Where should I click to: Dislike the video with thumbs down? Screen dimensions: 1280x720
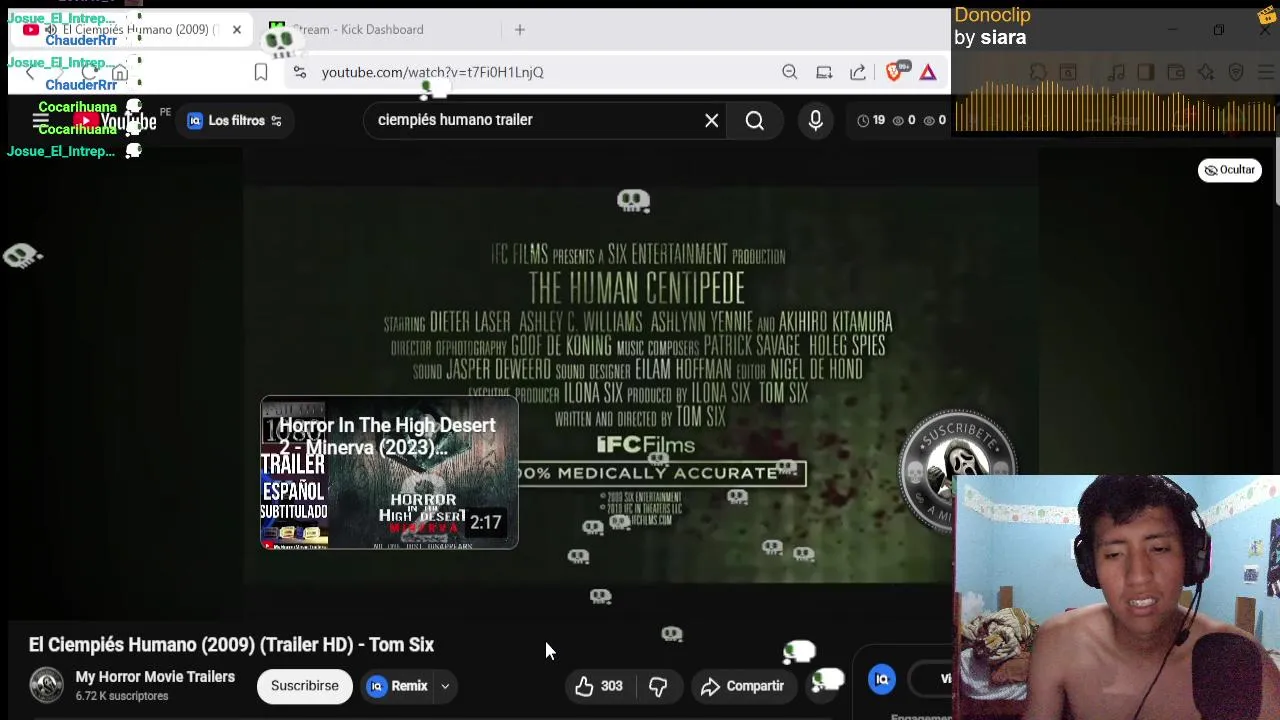pos(658,686)
